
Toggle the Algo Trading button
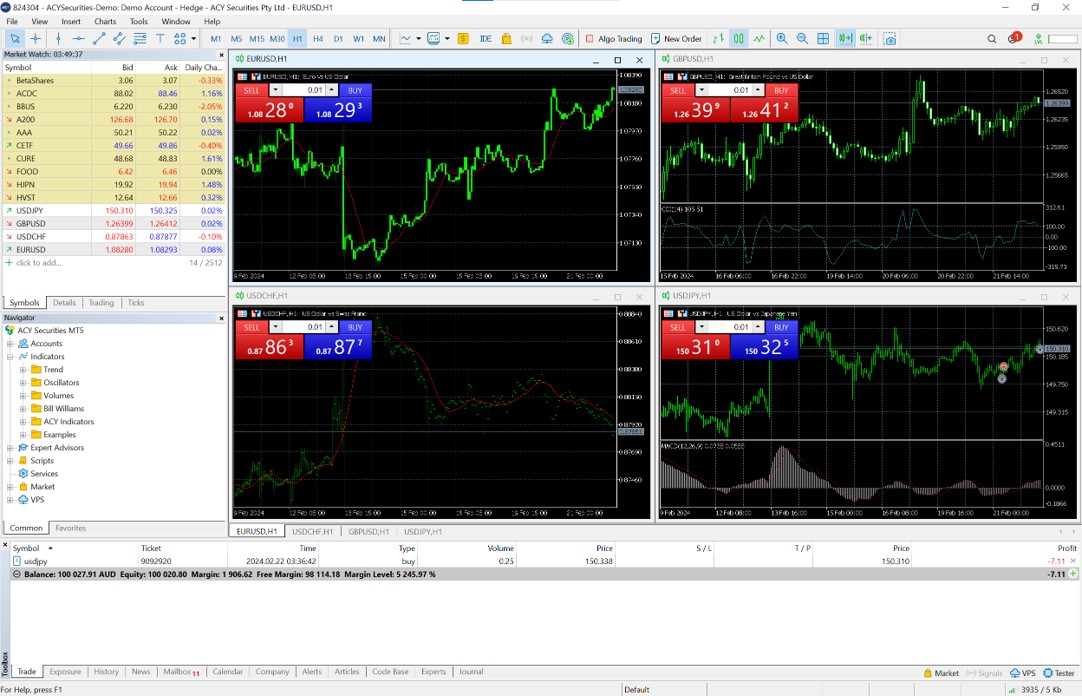pos(613,39)
